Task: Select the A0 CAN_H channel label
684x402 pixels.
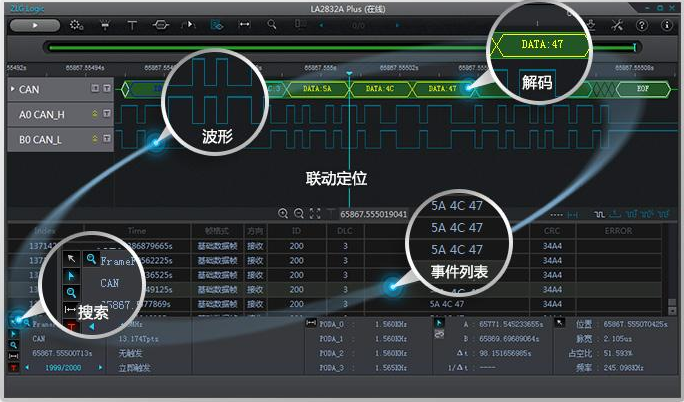Action: (41, 115)
